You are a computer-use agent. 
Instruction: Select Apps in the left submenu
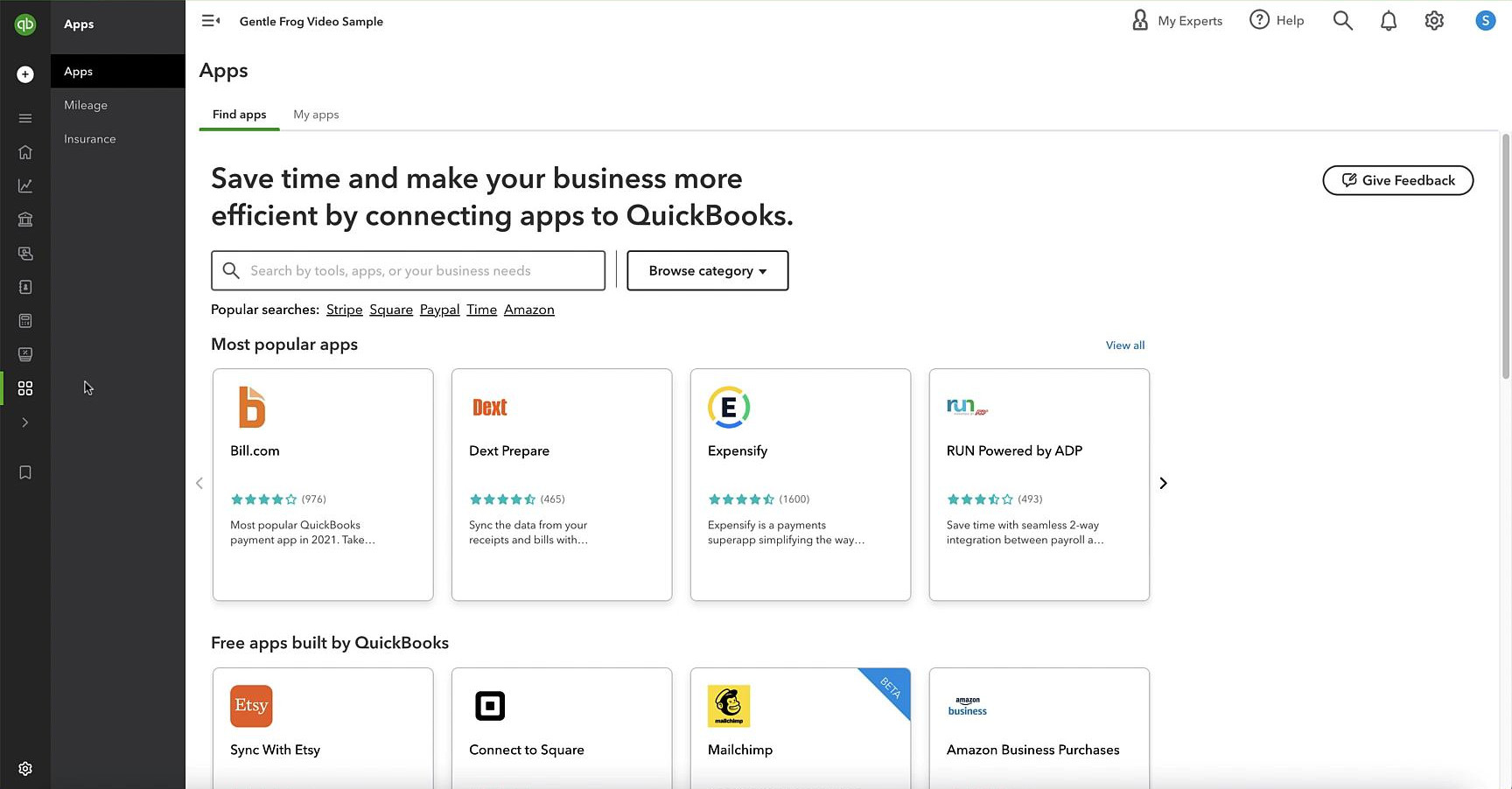118,72
